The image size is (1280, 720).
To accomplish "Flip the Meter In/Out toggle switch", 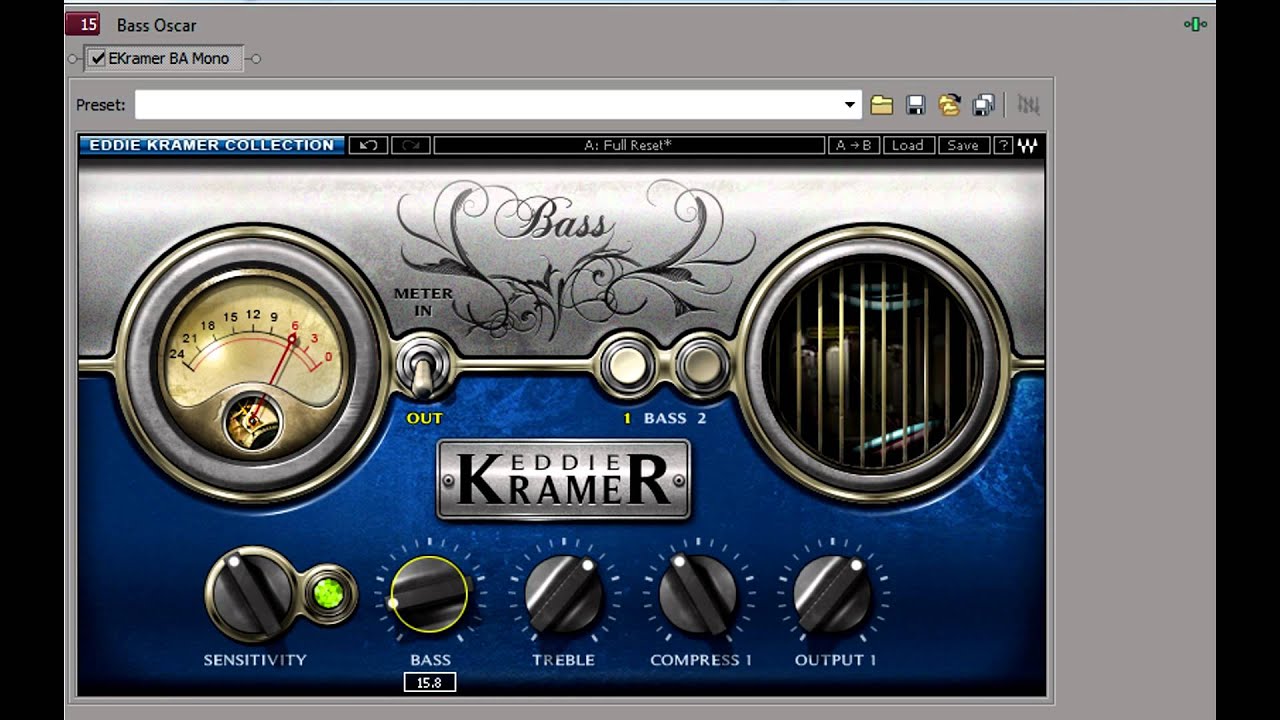I will [422, 368].
